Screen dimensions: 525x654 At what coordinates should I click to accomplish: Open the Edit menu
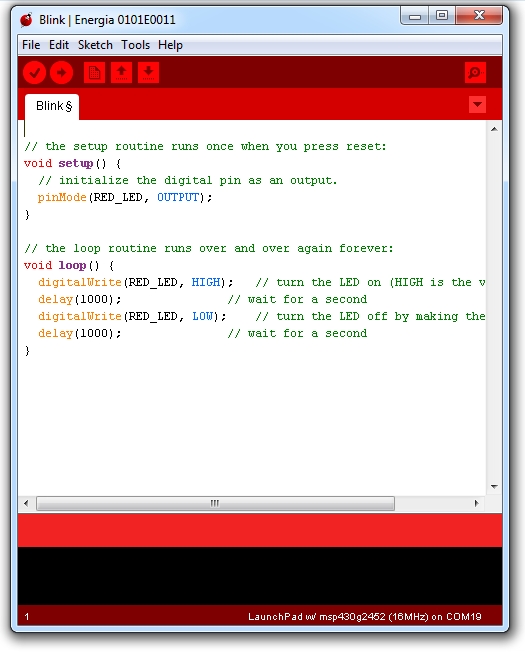pos(59,45)
